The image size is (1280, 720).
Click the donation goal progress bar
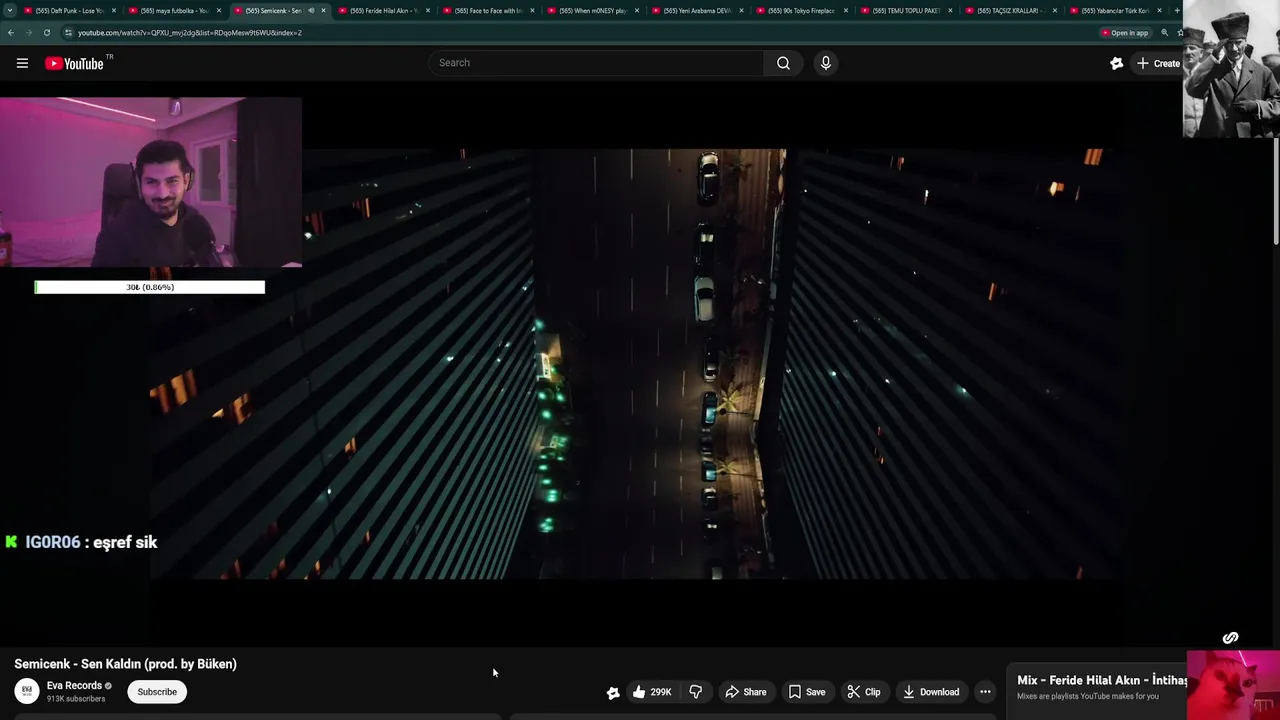150,287
